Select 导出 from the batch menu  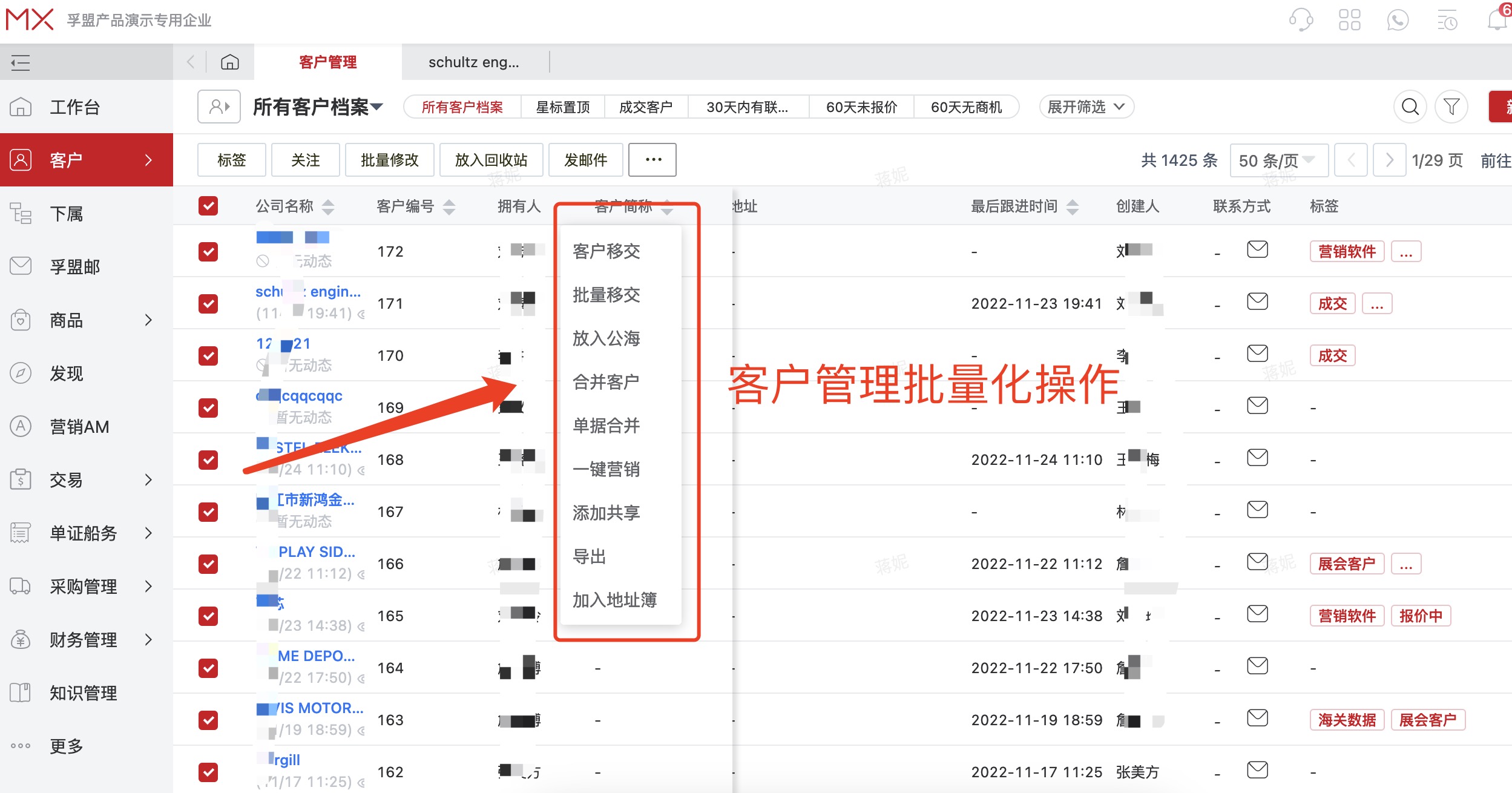pyautogui.click(x=590, y=556)
